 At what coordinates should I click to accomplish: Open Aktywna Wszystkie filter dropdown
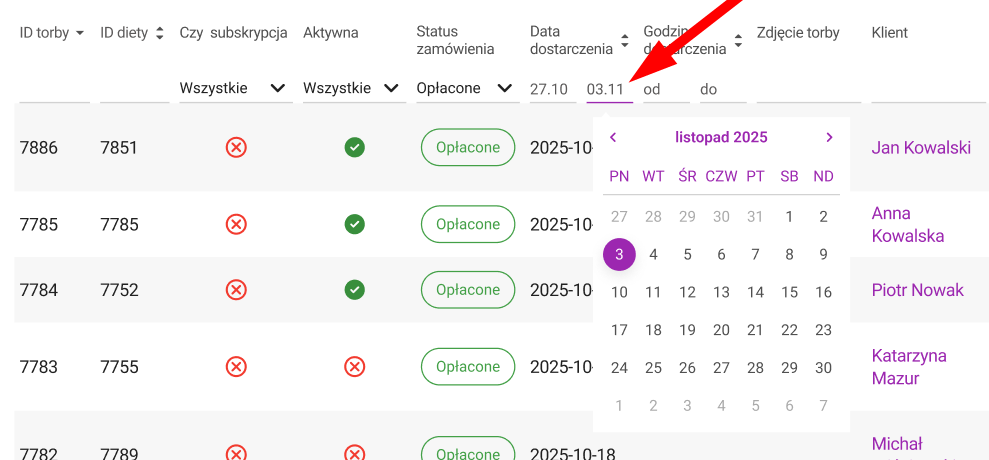coord(351,88)
